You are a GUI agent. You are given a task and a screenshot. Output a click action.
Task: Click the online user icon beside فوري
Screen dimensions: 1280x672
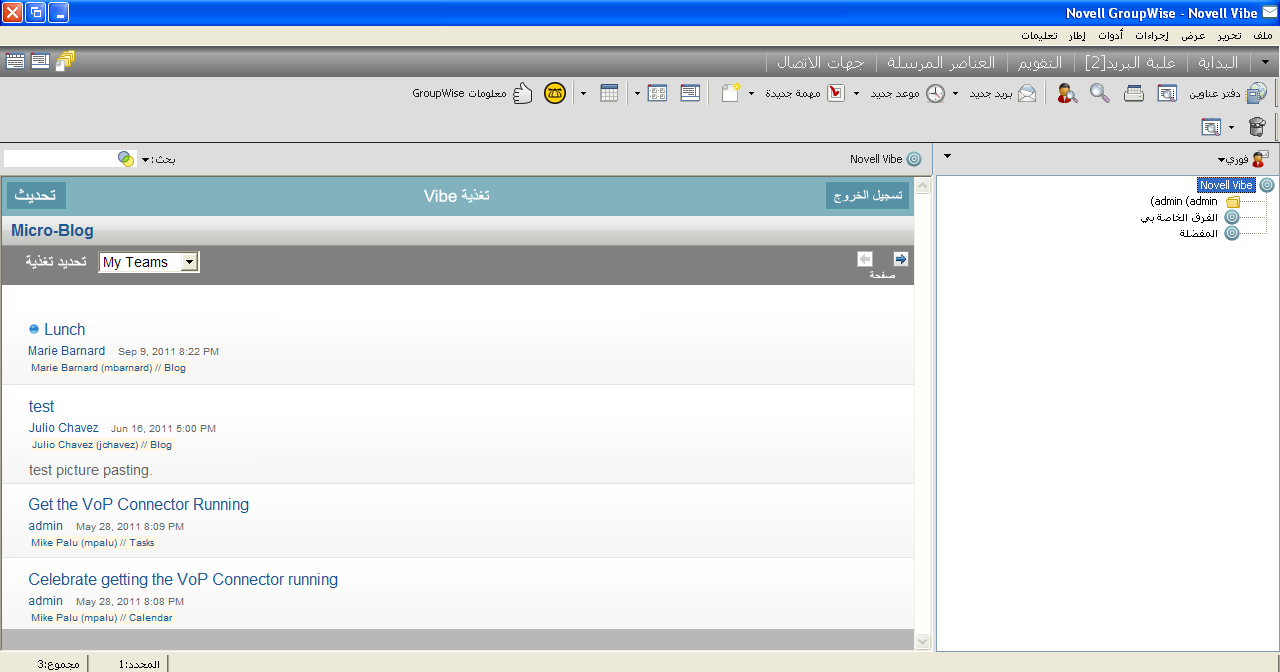coord(1260,159)
